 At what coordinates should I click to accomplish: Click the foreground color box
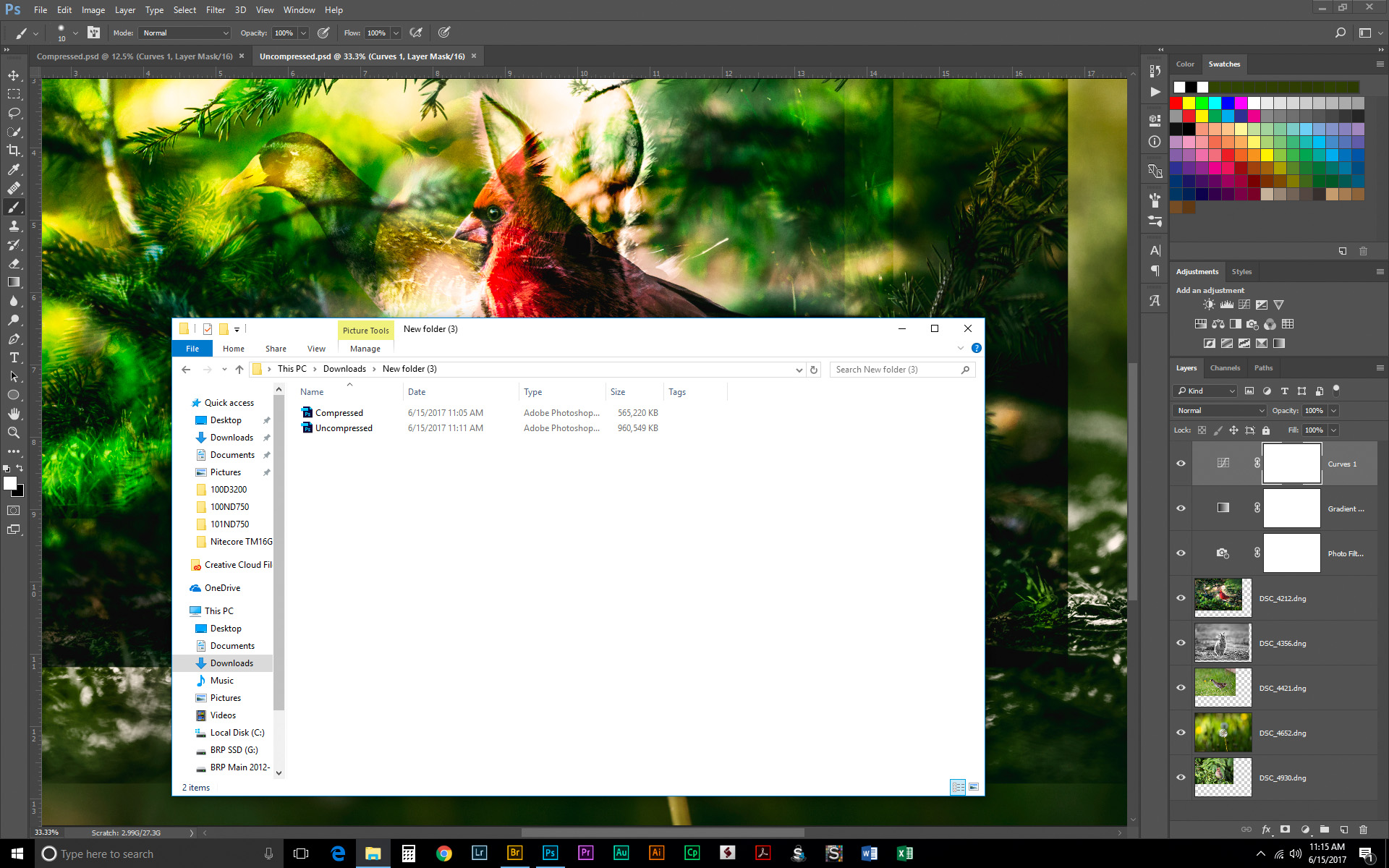10,484
